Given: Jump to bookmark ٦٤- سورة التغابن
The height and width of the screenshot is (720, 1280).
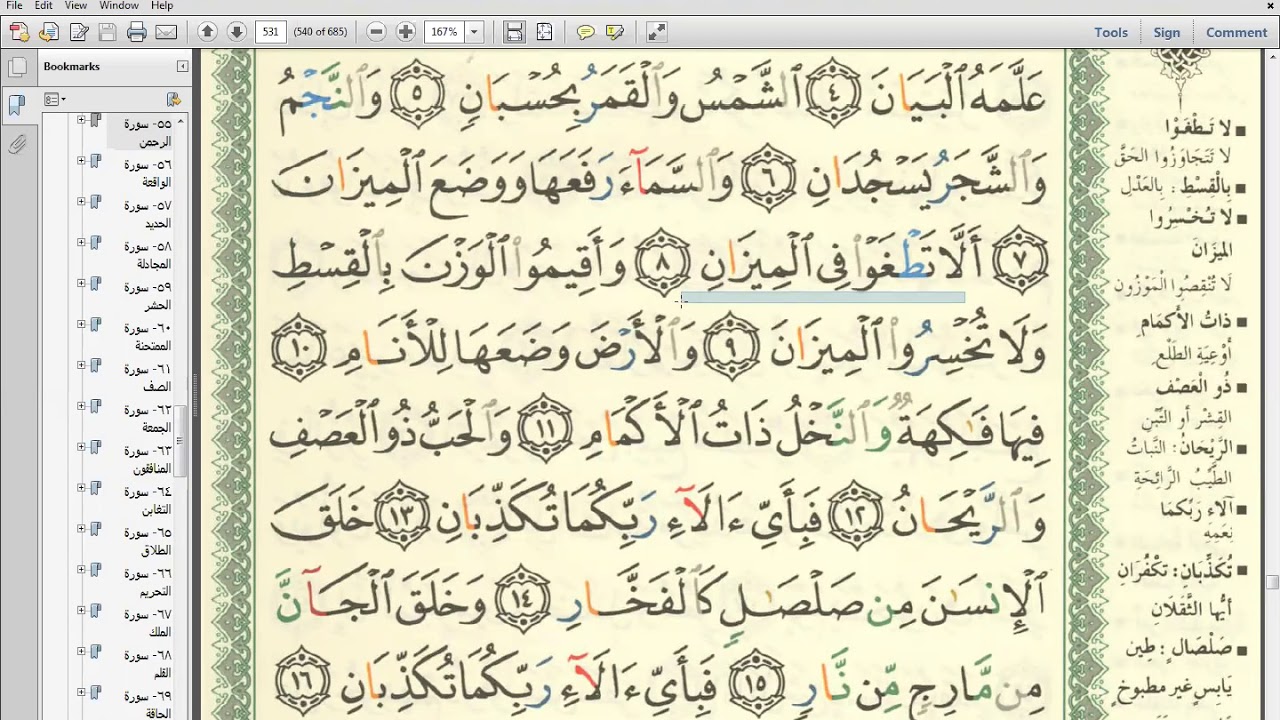Looking at the screenshot, I should click(x=147, y=501).
